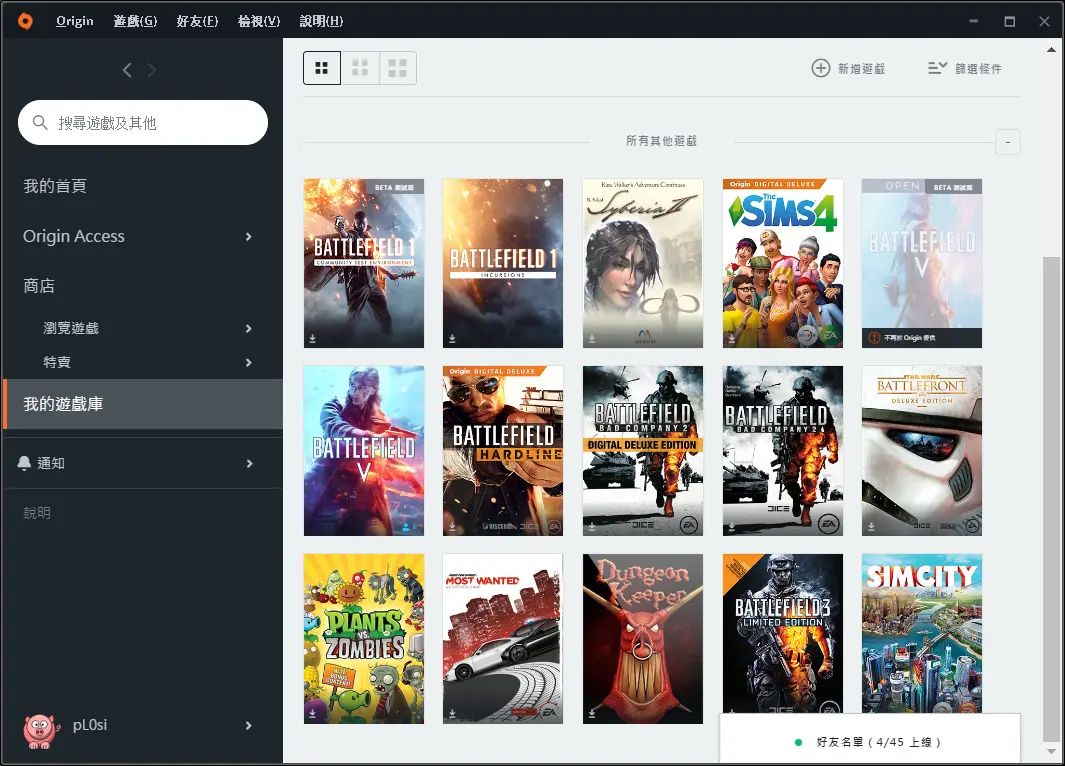1065x766 pixels.
Task: Open the SimCity game tile
Action: point(922,633)
